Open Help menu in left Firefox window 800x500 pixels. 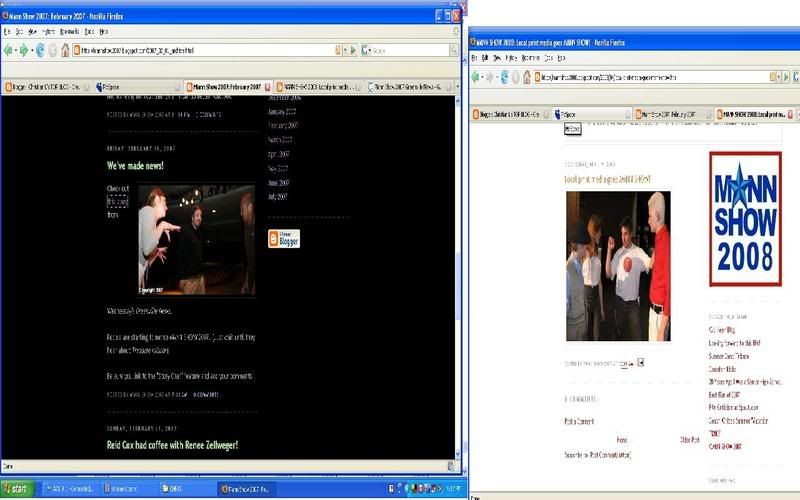[x=104, y=32]
